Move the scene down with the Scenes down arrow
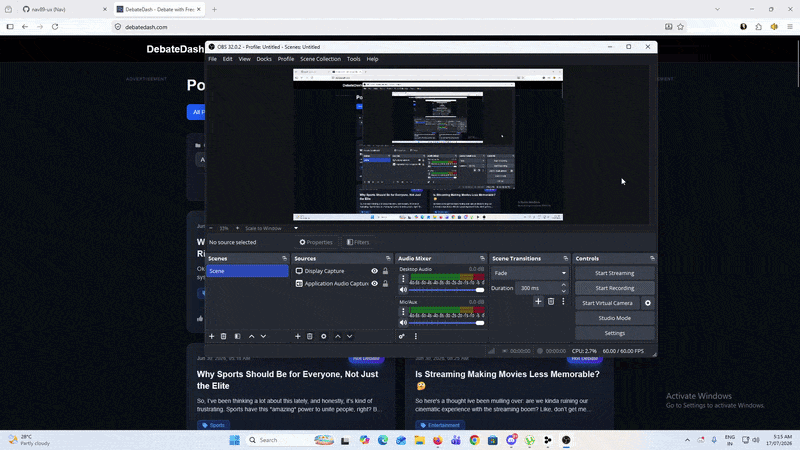This screenshot has height=450, width=800. [x=263, y=336]
